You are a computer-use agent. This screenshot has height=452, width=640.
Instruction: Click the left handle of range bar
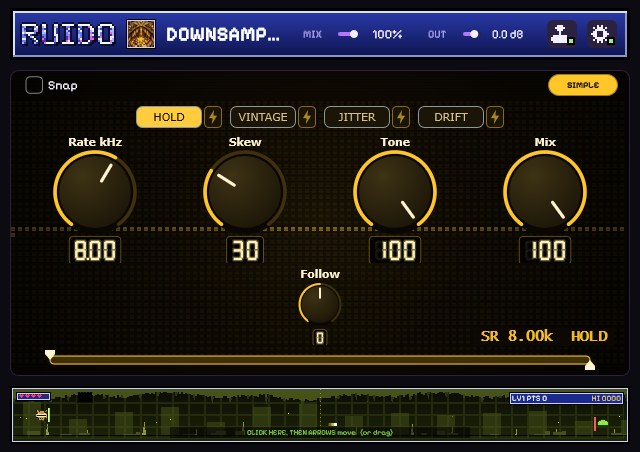pyautogui.click(x=50, y=354)
